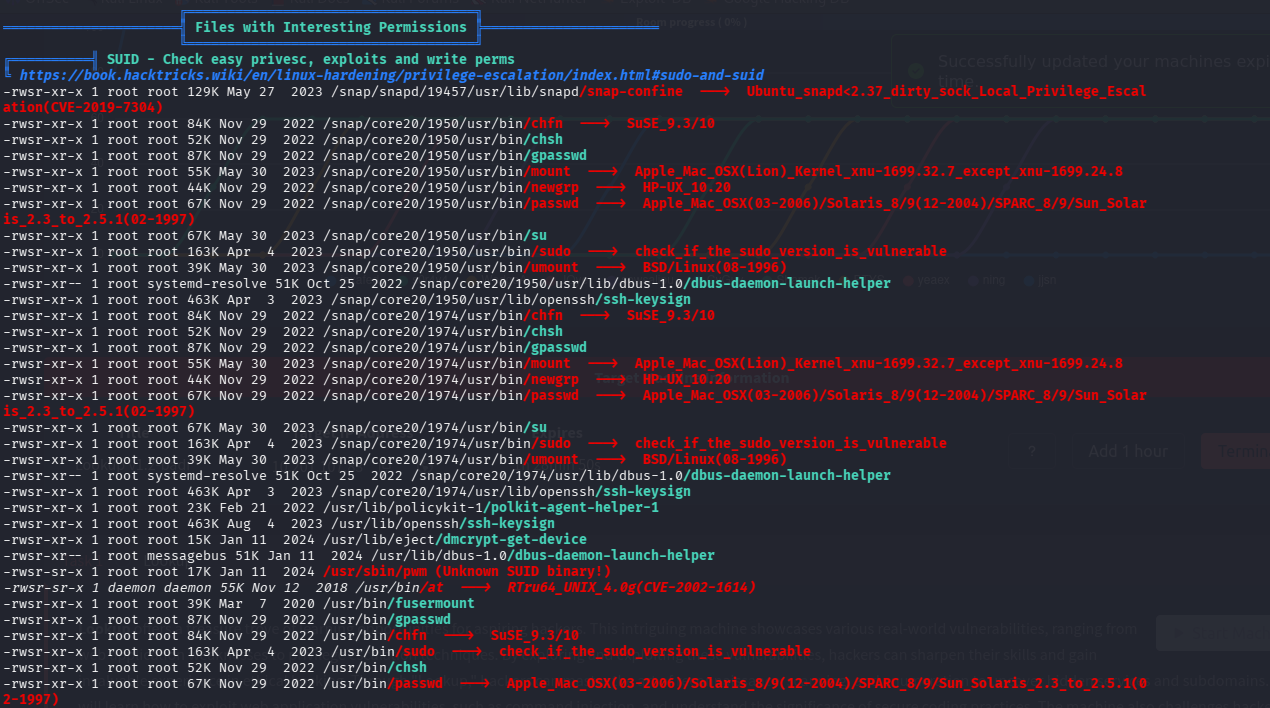Click the arrow after snap-confine
Screen dimensions: 1270x708
coord(714,91)
